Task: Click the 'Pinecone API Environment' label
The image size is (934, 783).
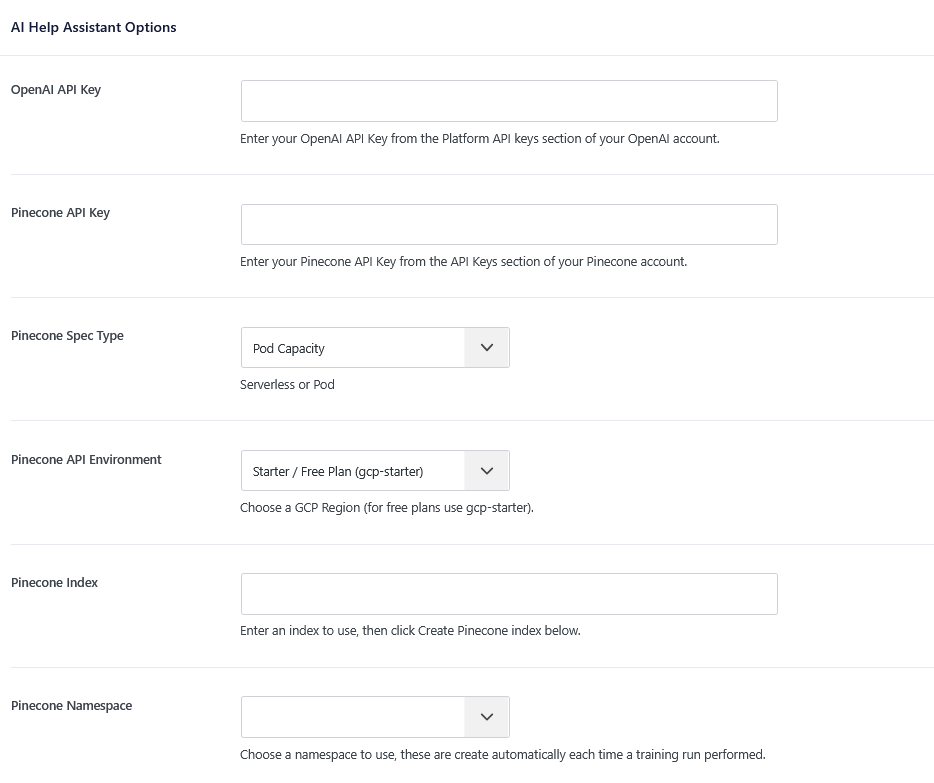Action: point(86,460)
